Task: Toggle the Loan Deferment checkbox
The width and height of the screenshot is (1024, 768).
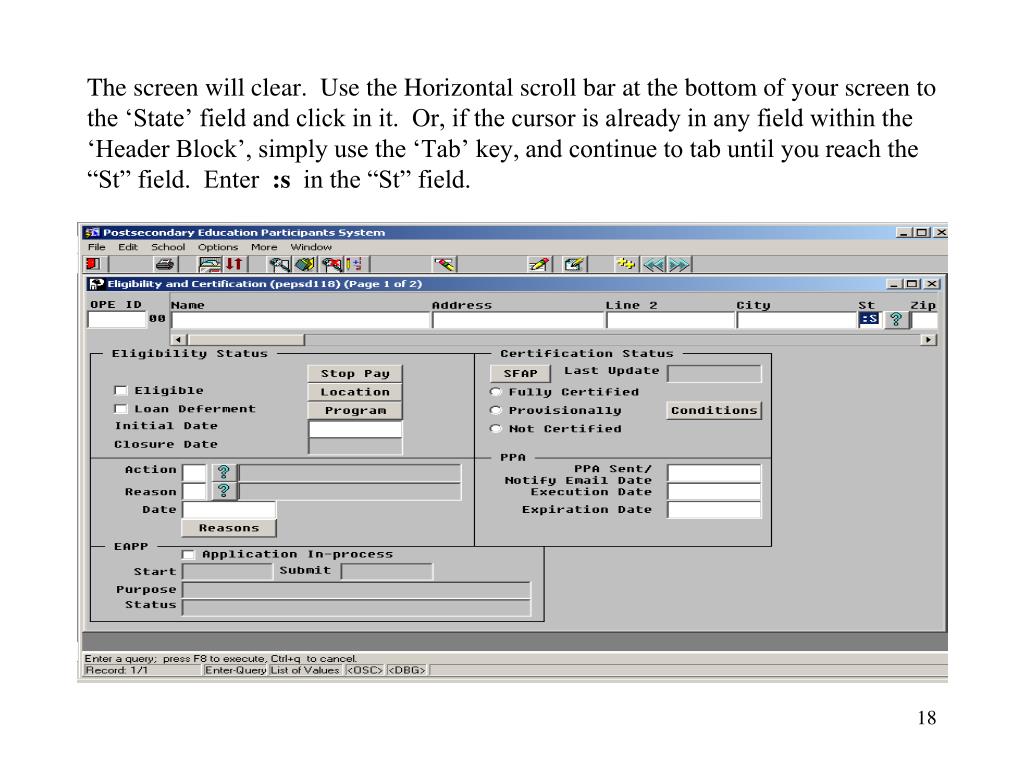Action: [x=121, y=409]
